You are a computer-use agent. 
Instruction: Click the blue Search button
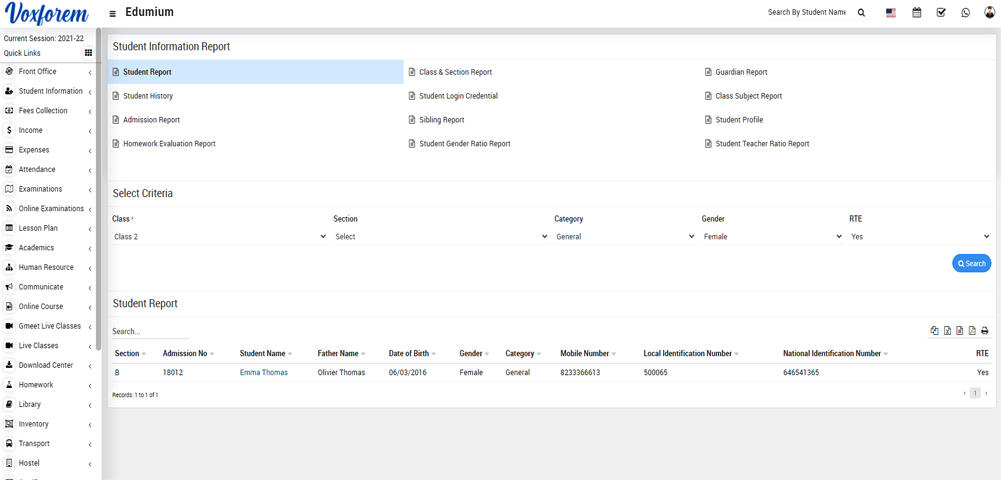(971, 263)
